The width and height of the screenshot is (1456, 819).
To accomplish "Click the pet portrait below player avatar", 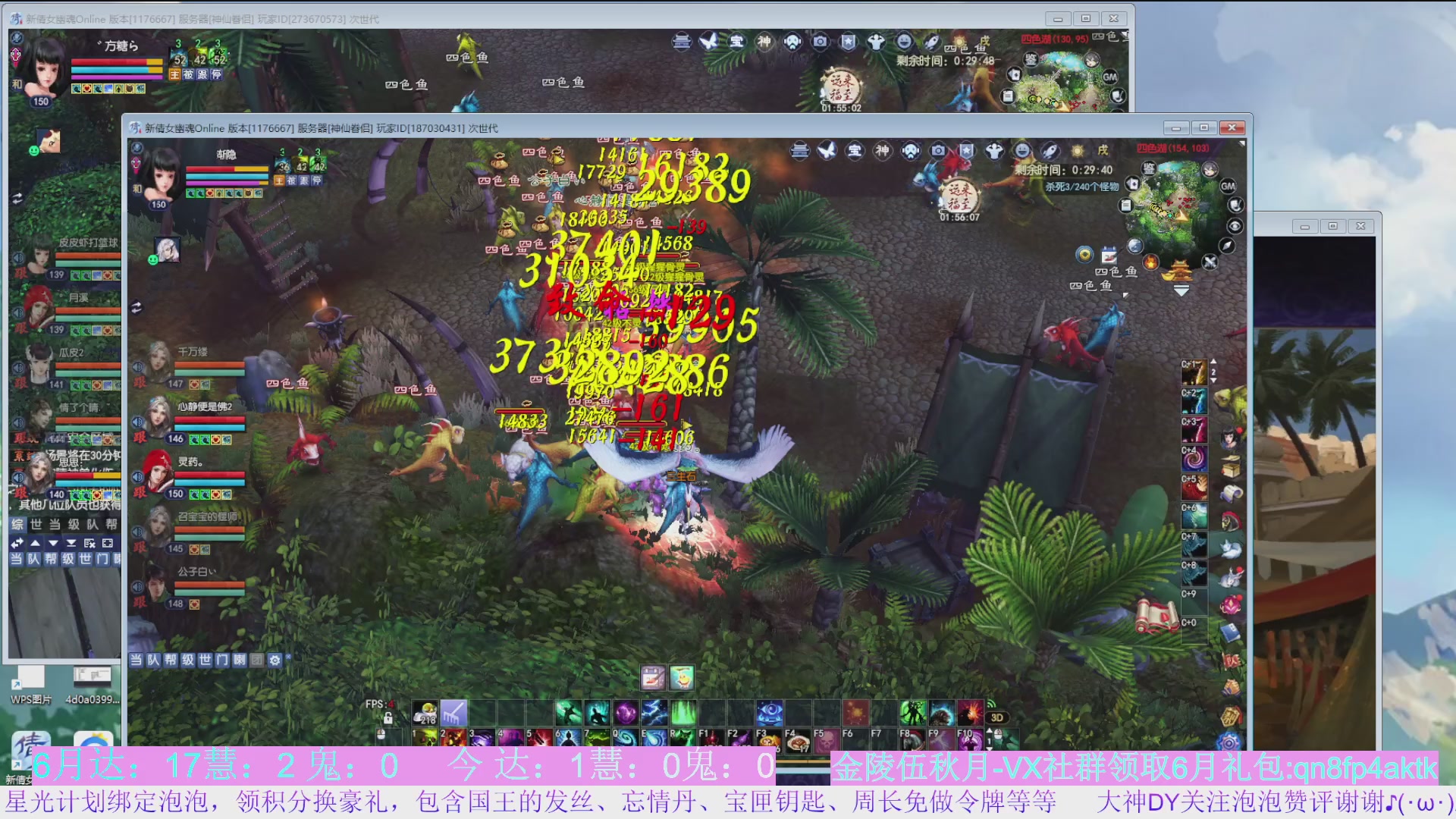I will [168, 248].
